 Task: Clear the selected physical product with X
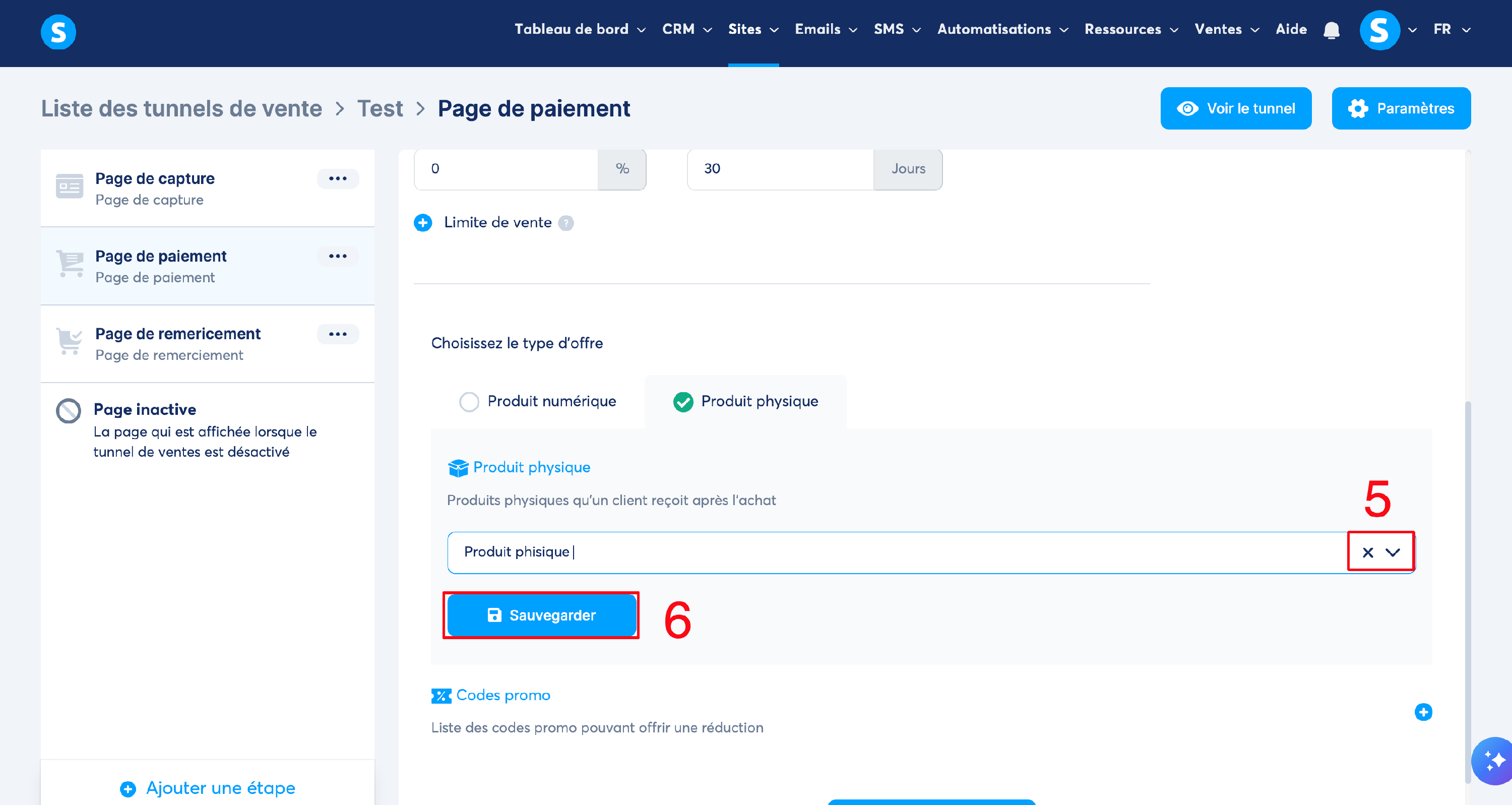[x=1368, y=552]
